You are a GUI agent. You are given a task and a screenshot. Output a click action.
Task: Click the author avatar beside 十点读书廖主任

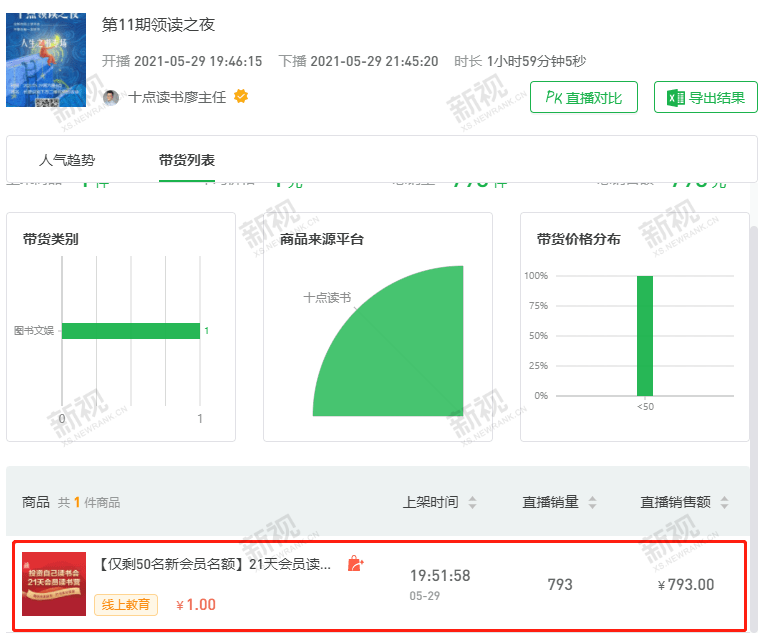pyautogui.click(x=111, y=97)
